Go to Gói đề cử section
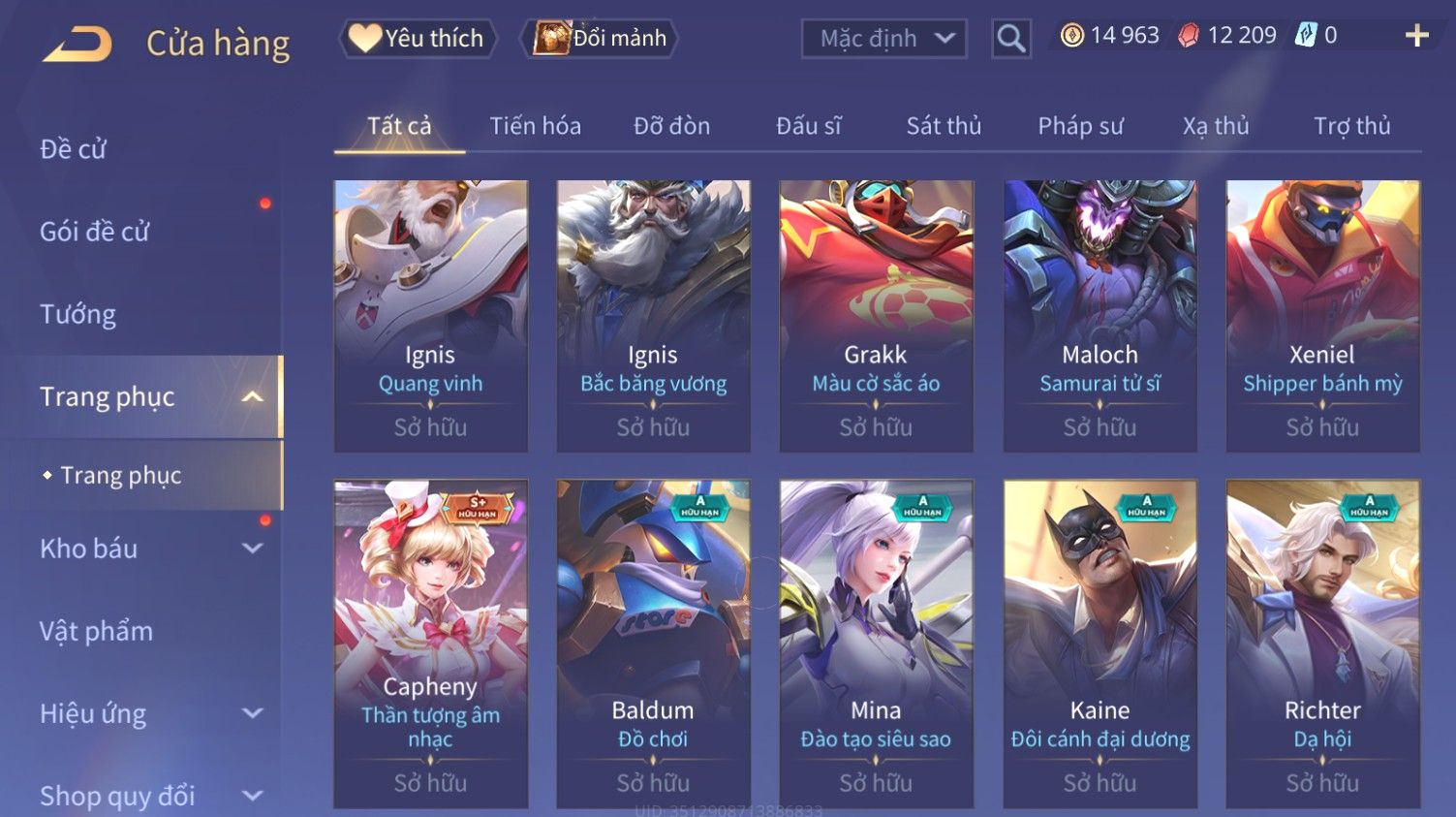This screenshot has height=817, width=1456. coord(95,232)
